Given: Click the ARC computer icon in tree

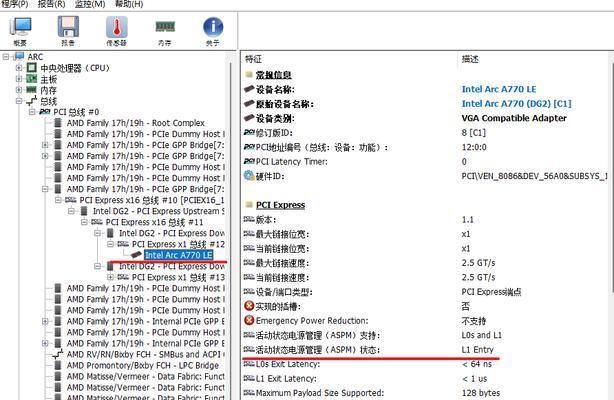Looking at the screenshot, I should (x=19, y=56).
